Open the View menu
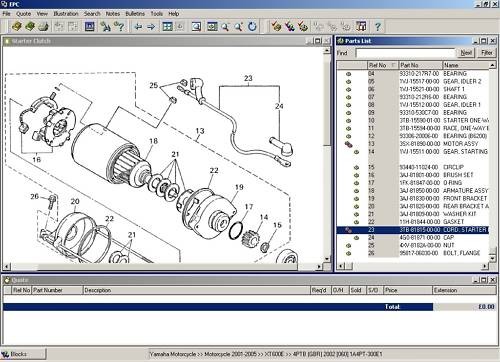The image size is (500, 362). coord(42,14)
